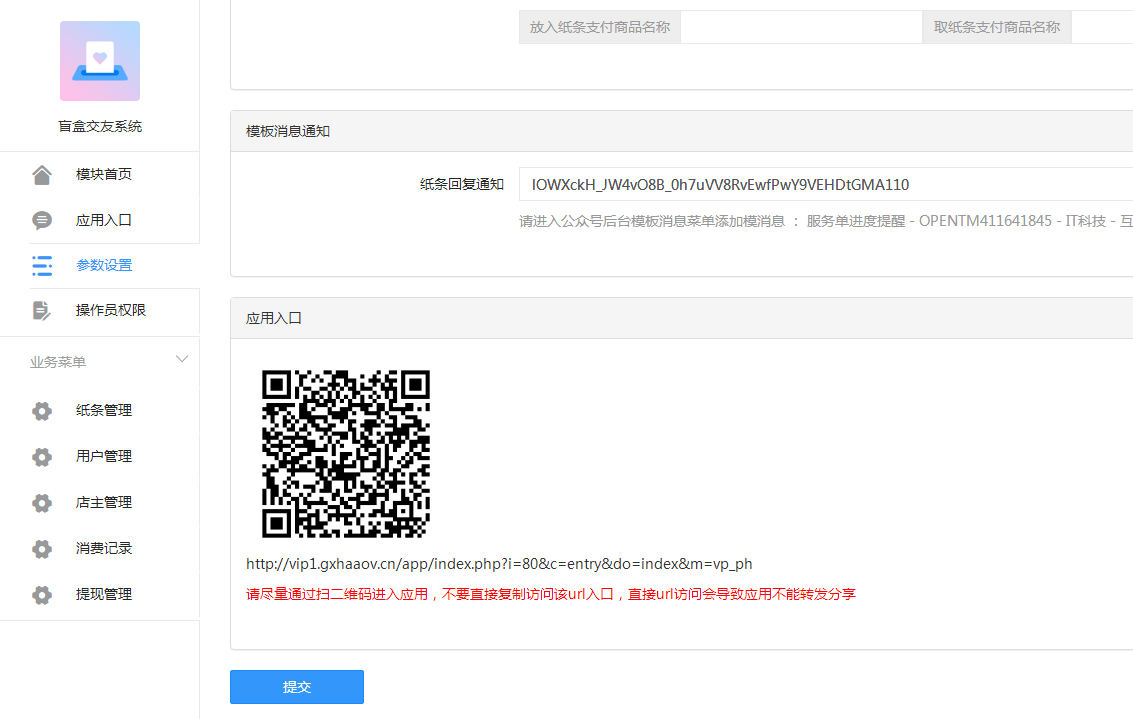Click the 放入纸条支付商品名称 label
This screenshot has height=719, width=1133.
pos(600,27)
